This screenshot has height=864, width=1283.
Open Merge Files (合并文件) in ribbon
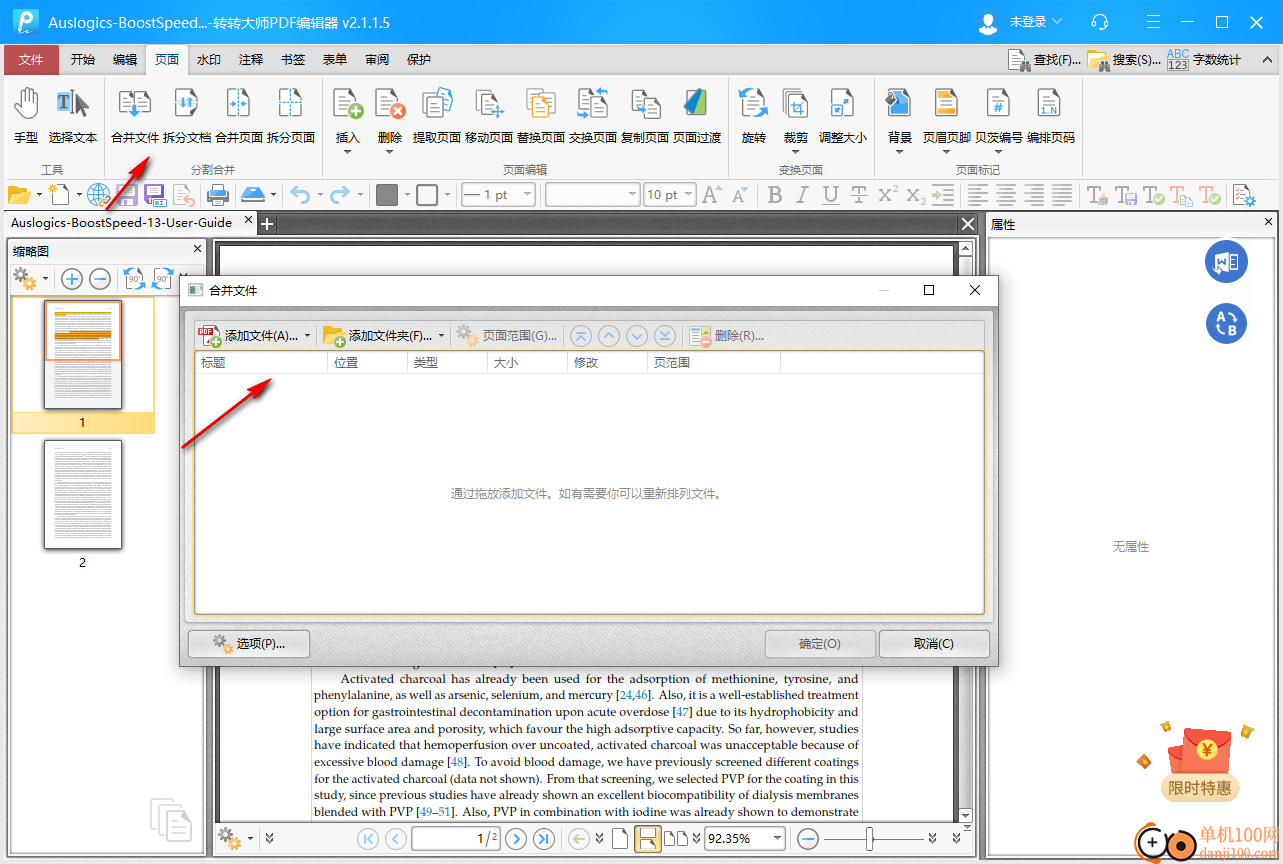pos(135,115)
